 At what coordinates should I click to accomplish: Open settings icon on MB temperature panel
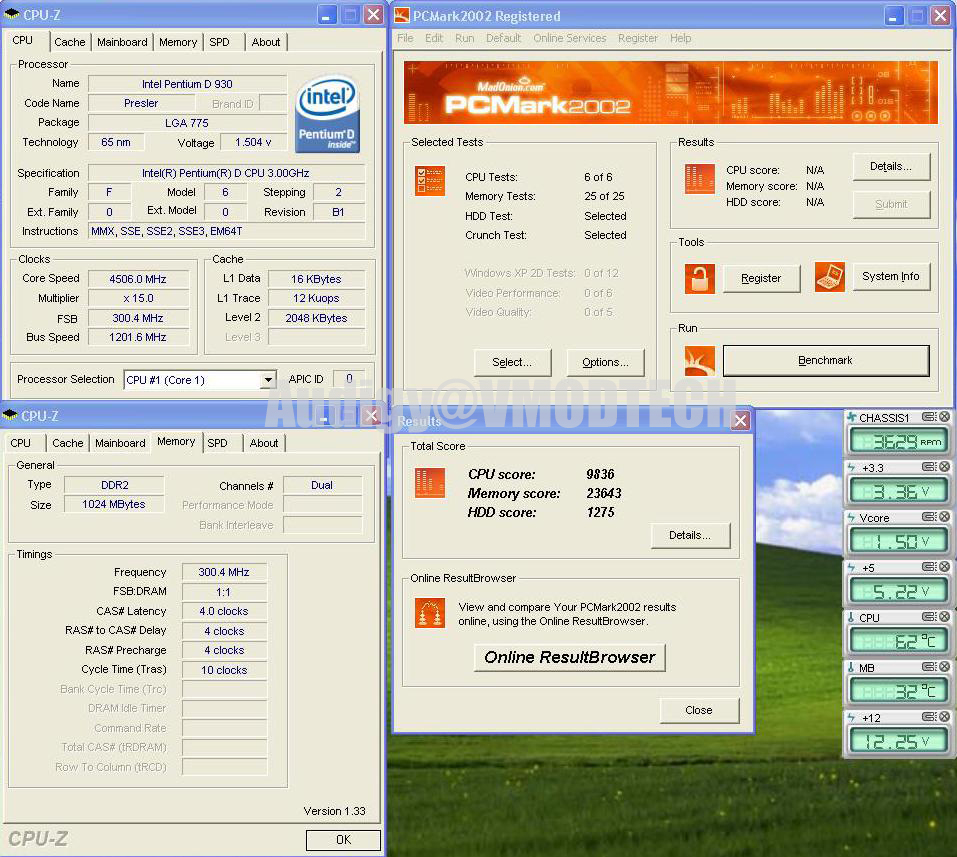929,667
